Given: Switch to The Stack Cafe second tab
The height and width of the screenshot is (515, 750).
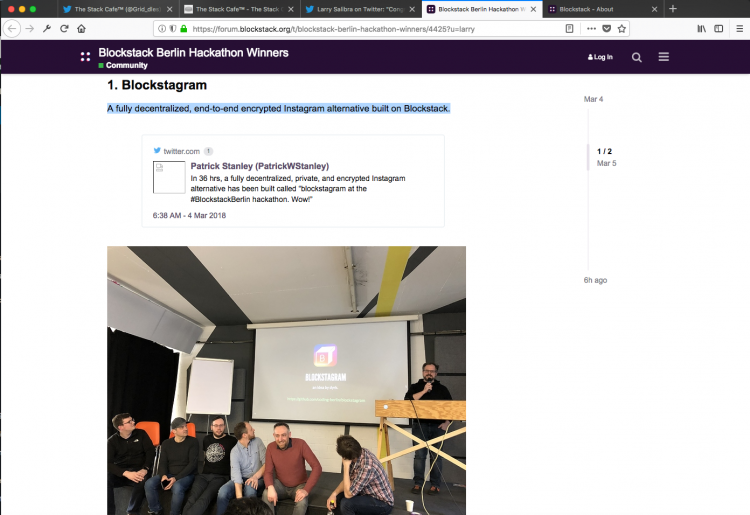Looking at the screenshot, I should pos(239,9).
